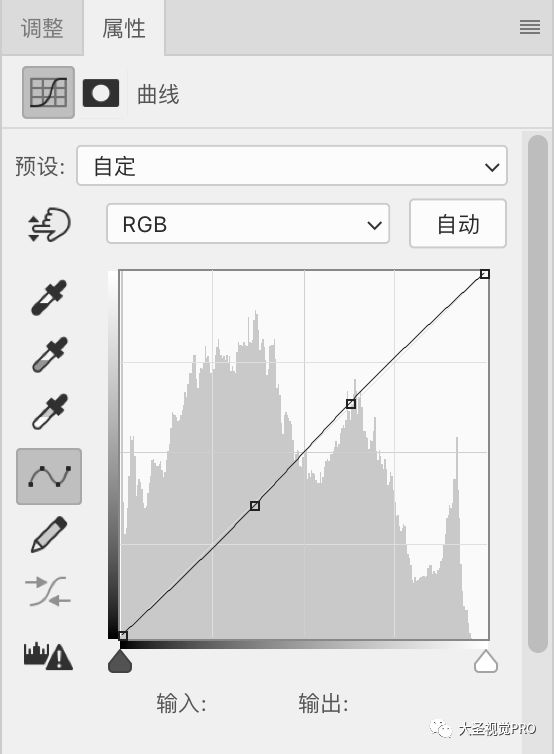Pick the black point eyedropper
This screenshot has height=754, width=554.
coord(49,298)
